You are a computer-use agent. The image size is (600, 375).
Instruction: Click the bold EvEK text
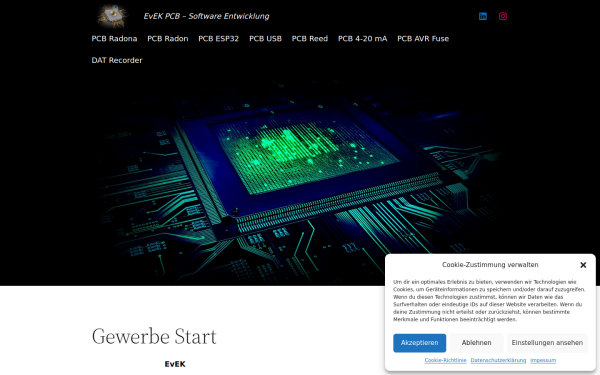point(175,364)
